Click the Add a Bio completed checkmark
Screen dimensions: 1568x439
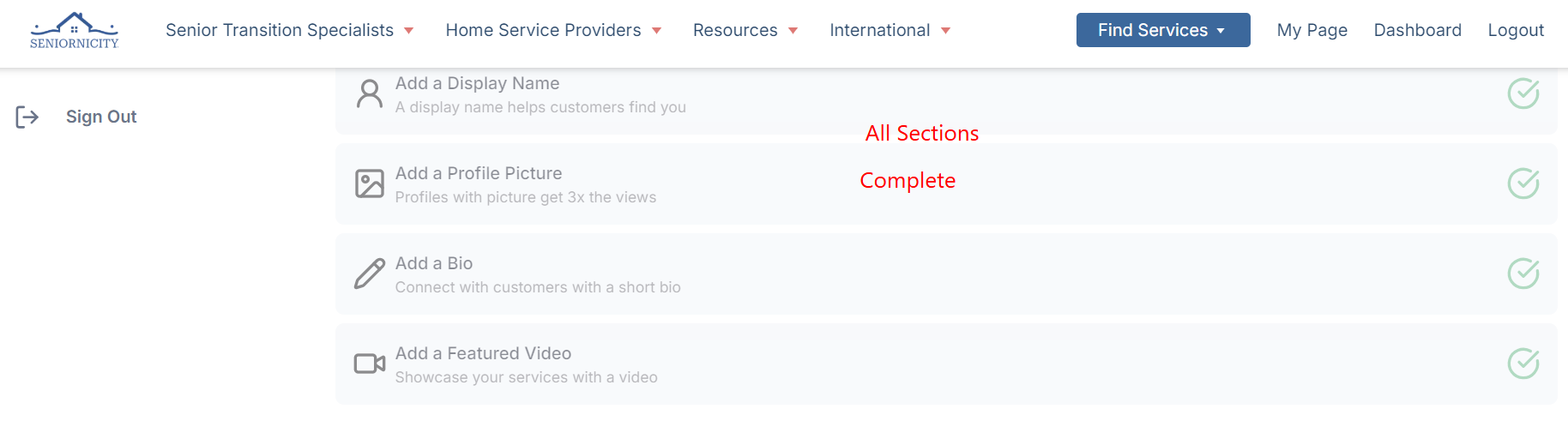1523,274
